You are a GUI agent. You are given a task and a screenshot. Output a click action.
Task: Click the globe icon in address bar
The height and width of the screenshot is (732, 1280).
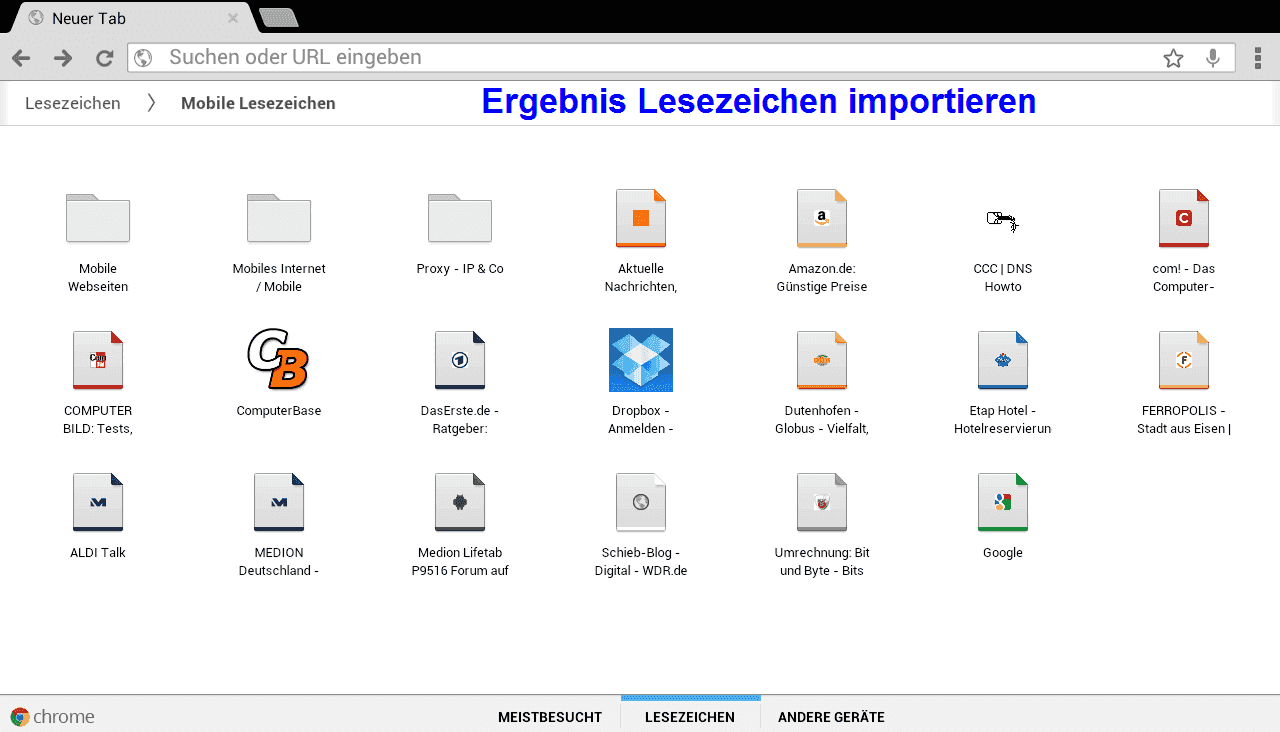click(x=143, y=58)
